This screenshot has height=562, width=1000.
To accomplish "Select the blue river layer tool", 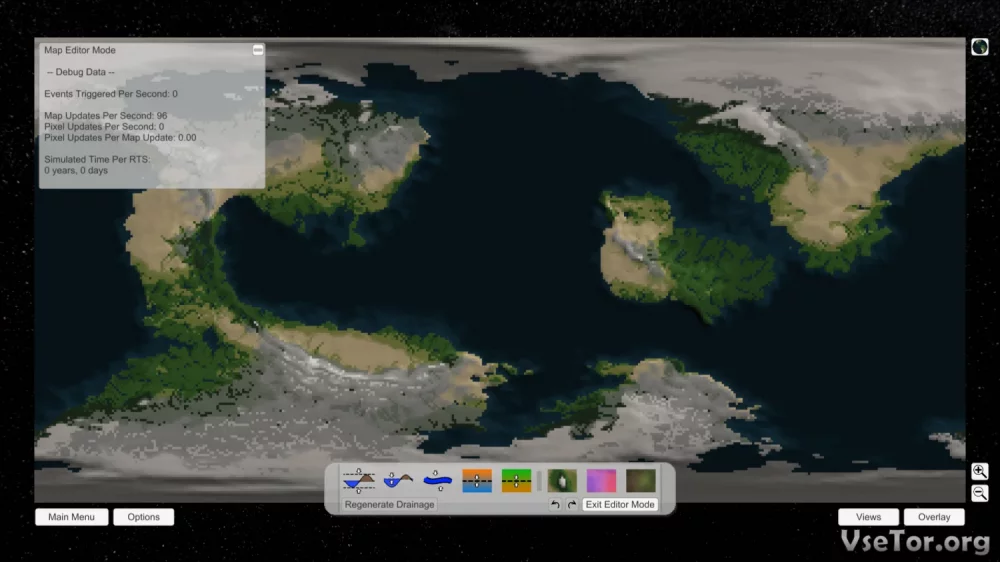I will click(x=437, y=481).
